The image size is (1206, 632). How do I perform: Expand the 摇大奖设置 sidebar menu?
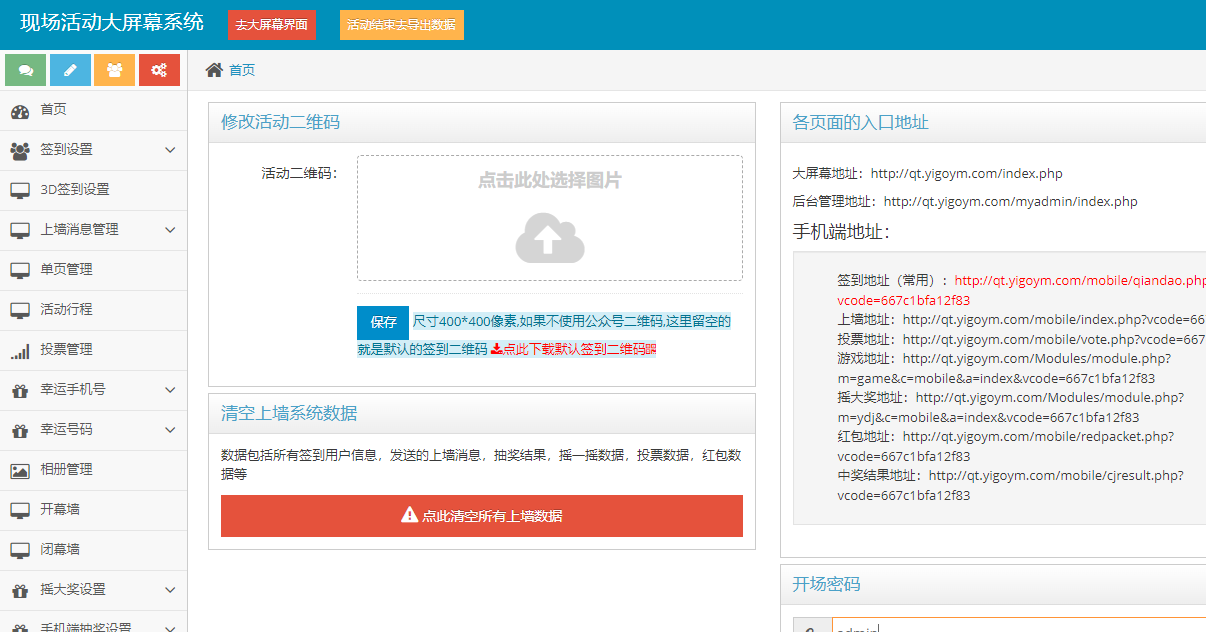[x=169, y=590]
